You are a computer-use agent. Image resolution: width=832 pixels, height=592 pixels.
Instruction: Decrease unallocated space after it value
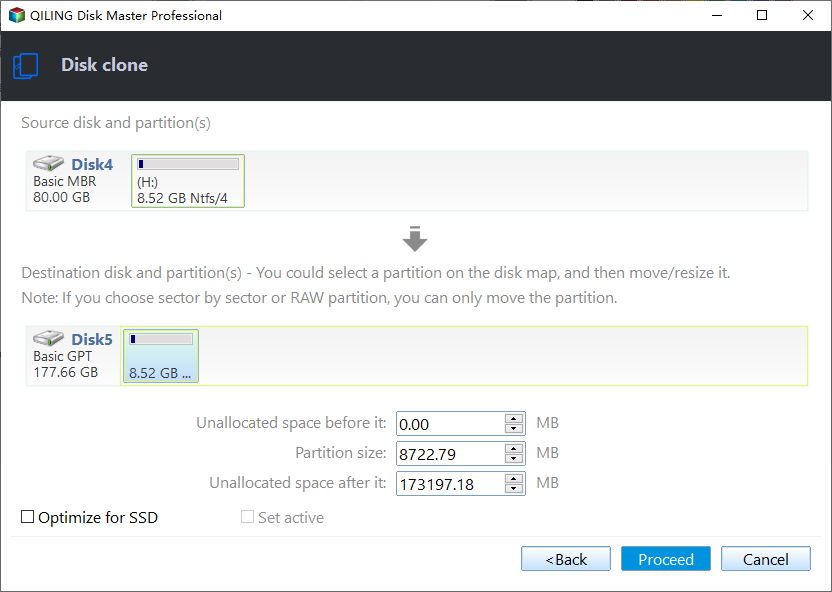point(514,489)
